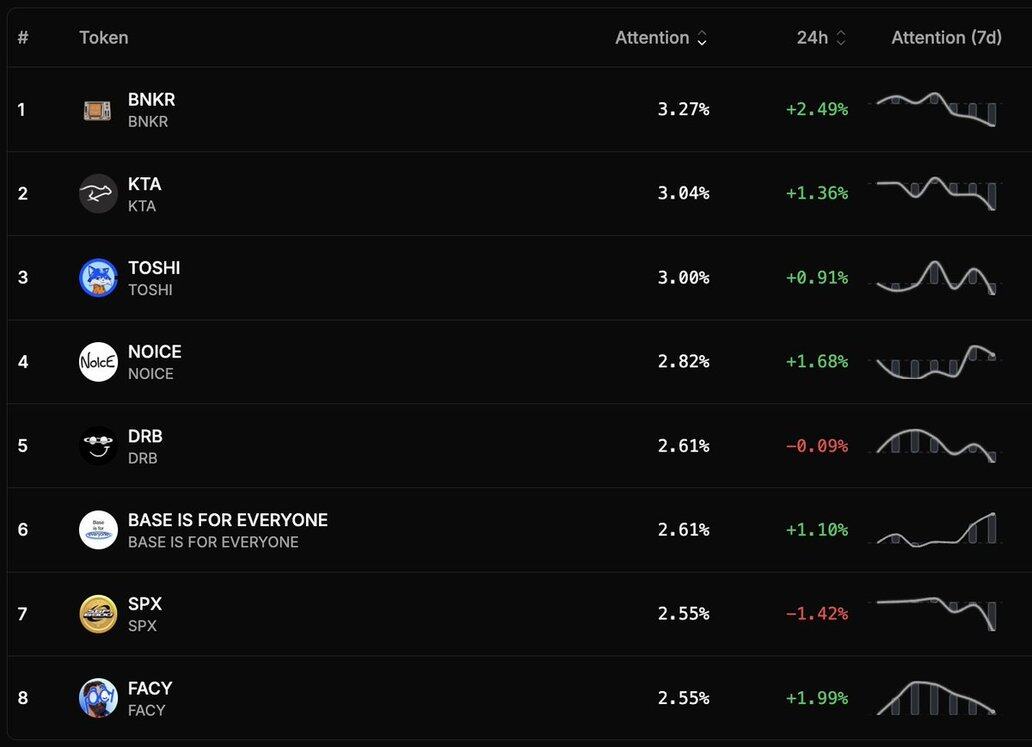The width and height of the screenshot is (1032, 747).
Task: Open the TOSHI token name link
Action: [154, 268]
